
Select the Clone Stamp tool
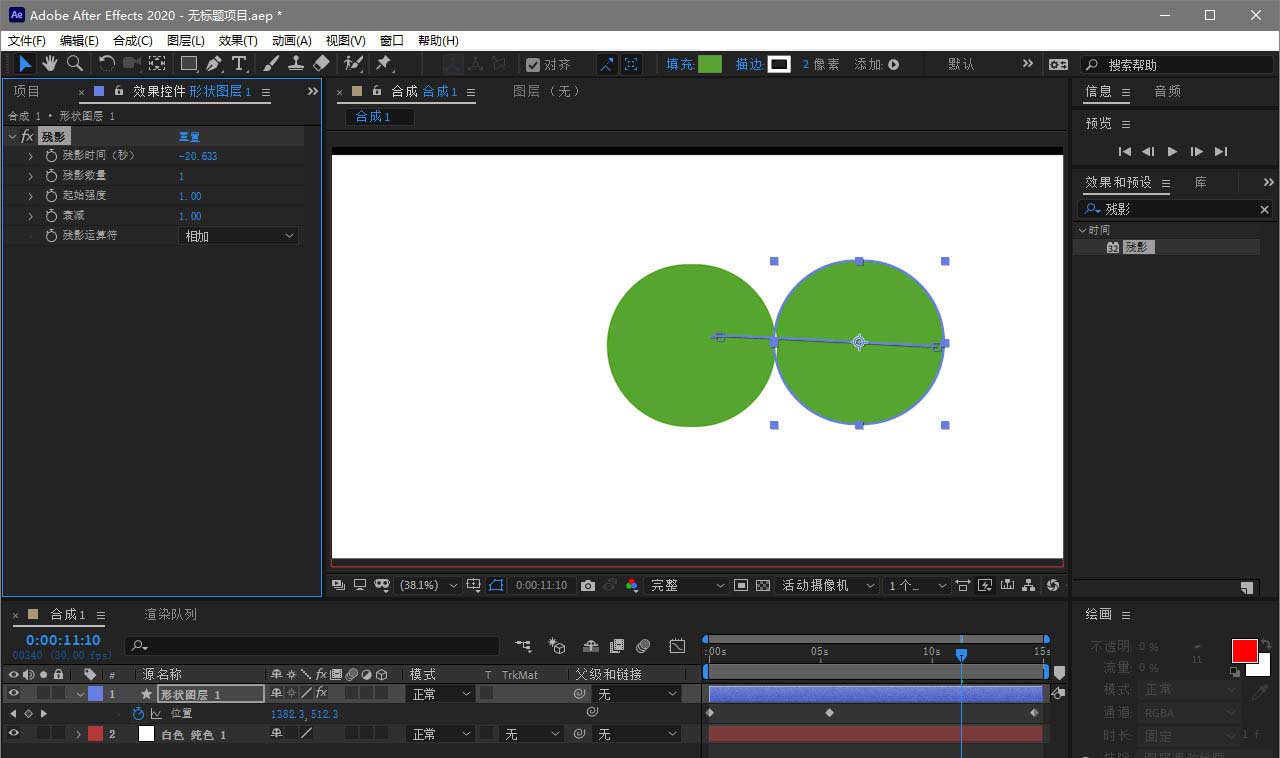(x=296, y=64)
